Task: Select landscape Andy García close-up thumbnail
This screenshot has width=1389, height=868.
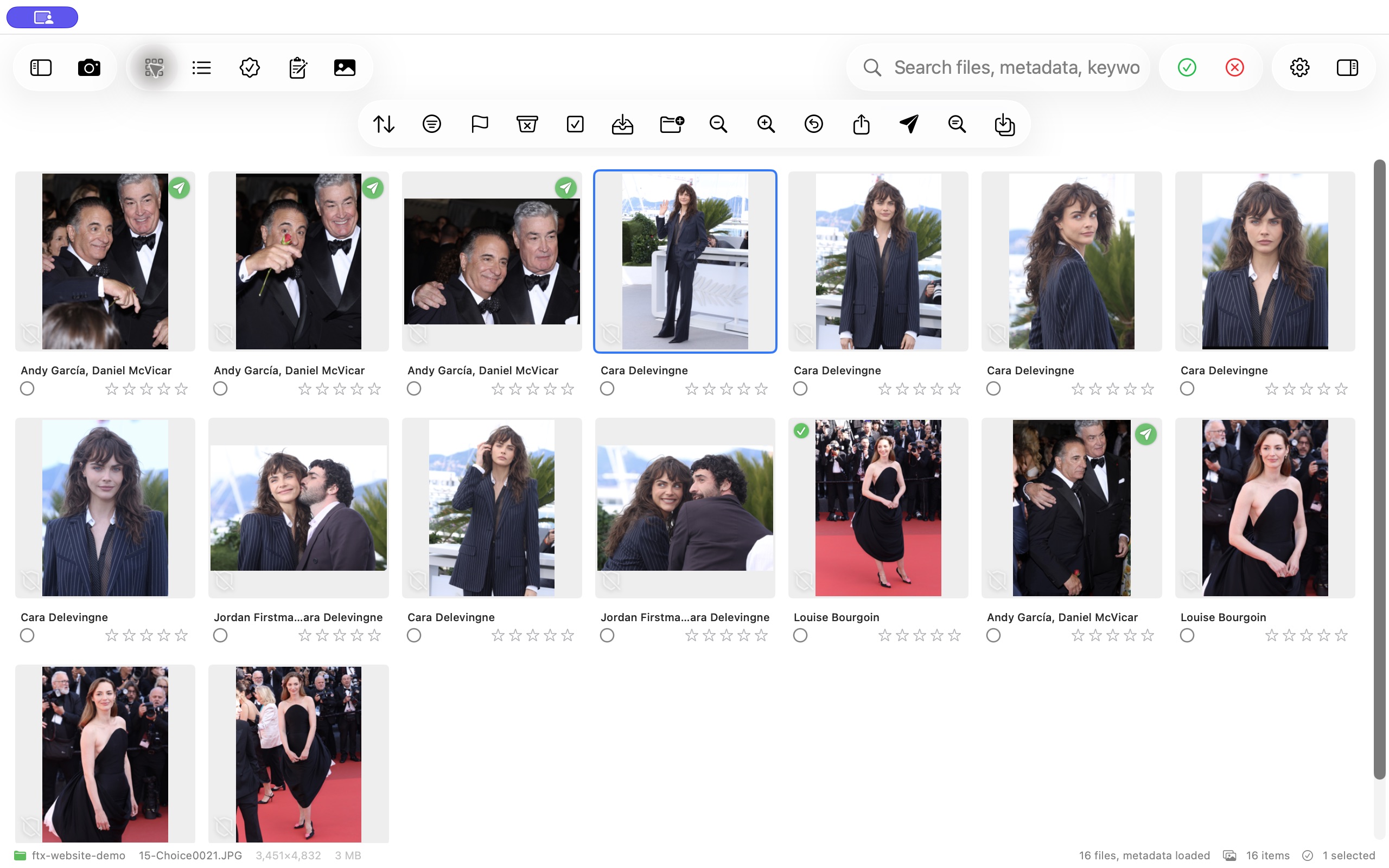Action: point(492,261)
